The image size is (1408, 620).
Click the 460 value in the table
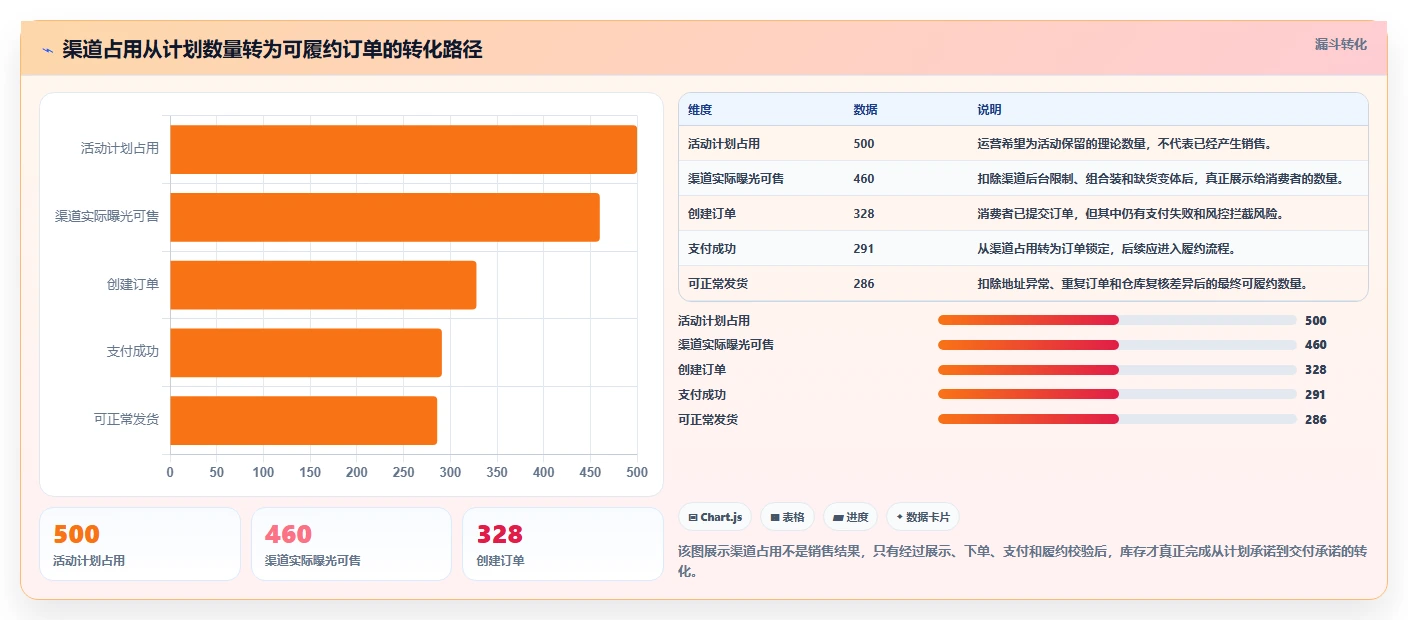point(864,179)
